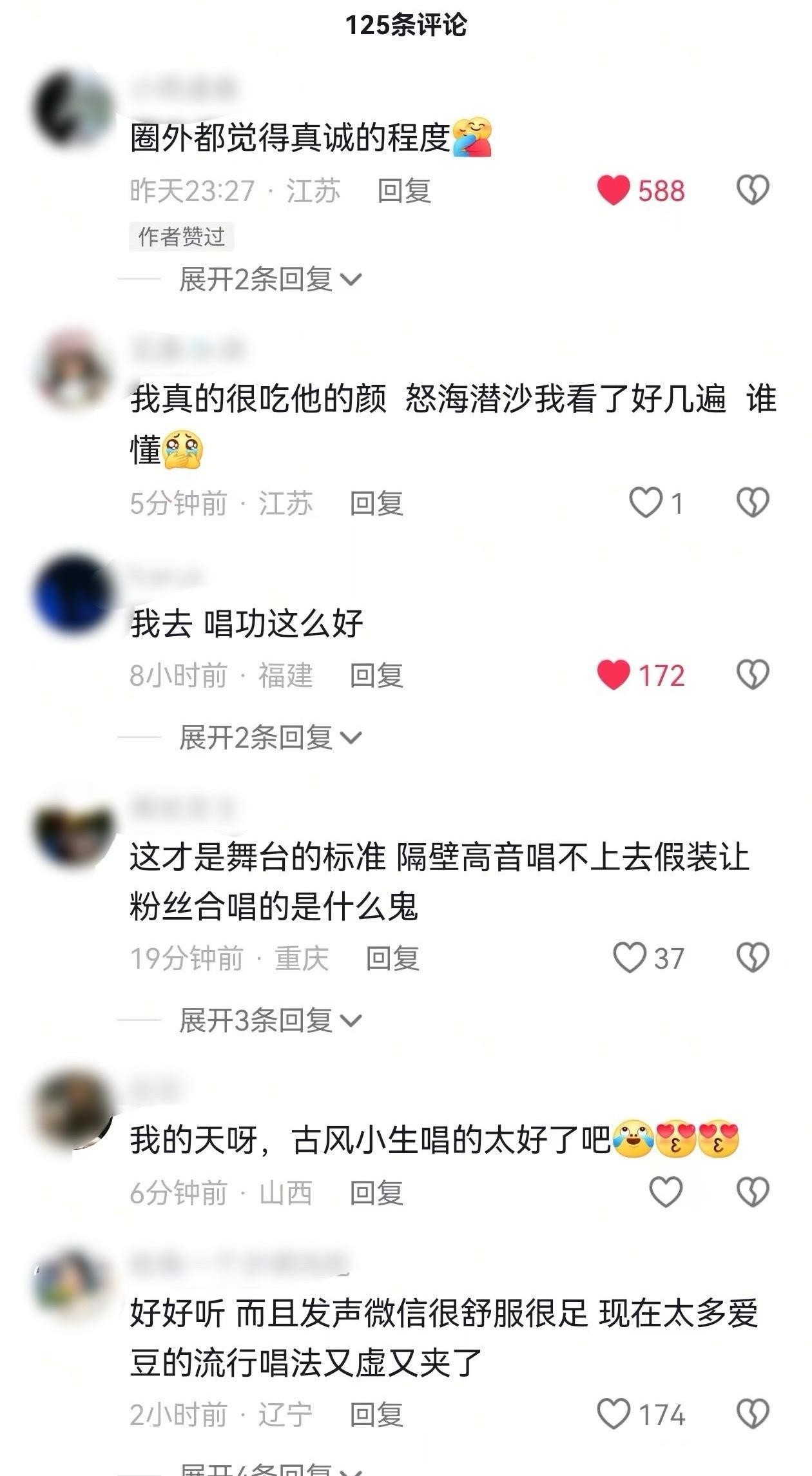Image resolution: width=812 pixels, height=1476 pixels.
Task: Open the first commenter's blurred avatar
Action: [x=72, y=108]
